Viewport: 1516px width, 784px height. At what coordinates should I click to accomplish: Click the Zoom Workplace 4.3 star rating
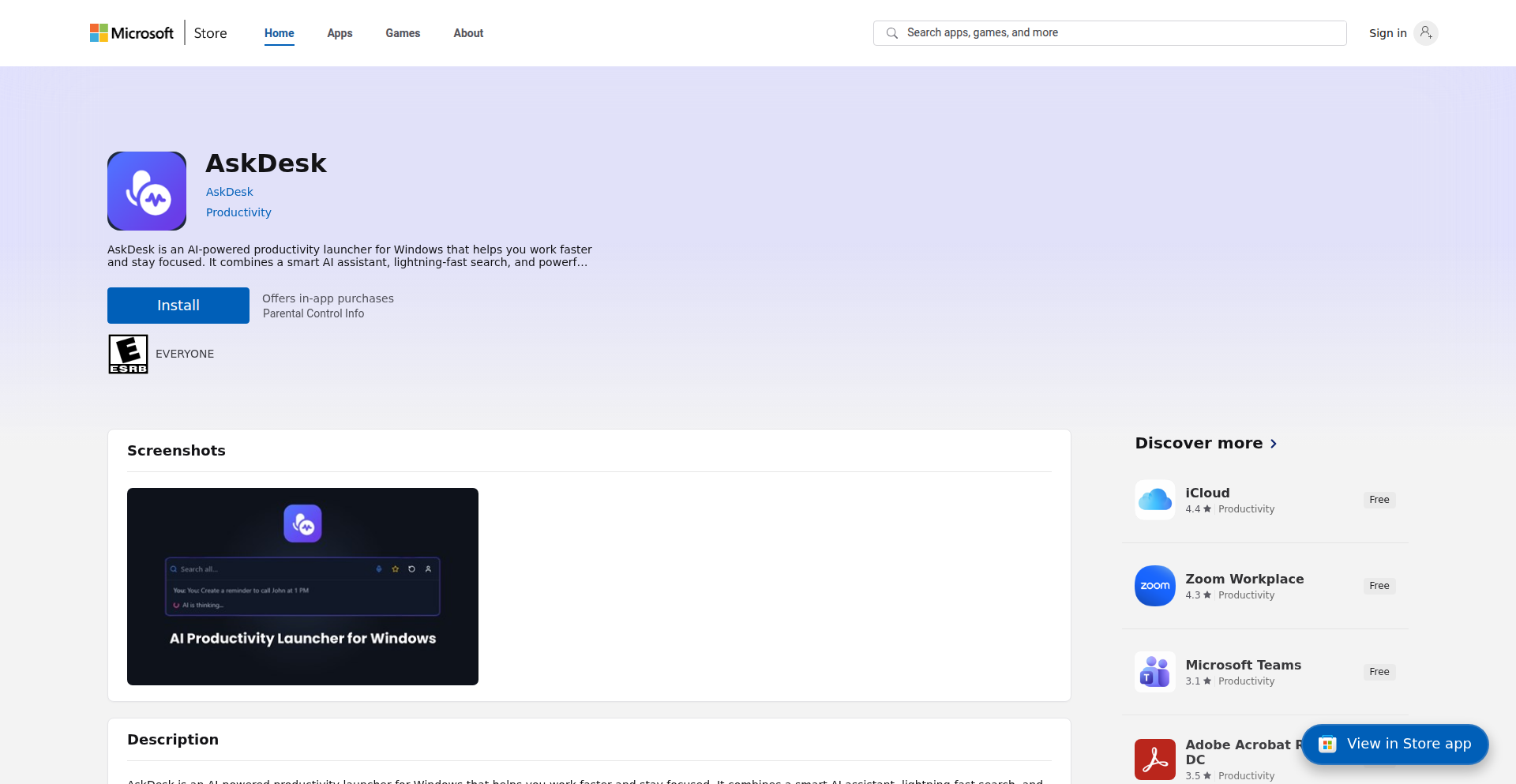pyautogui.click(x=1198, y=595)
